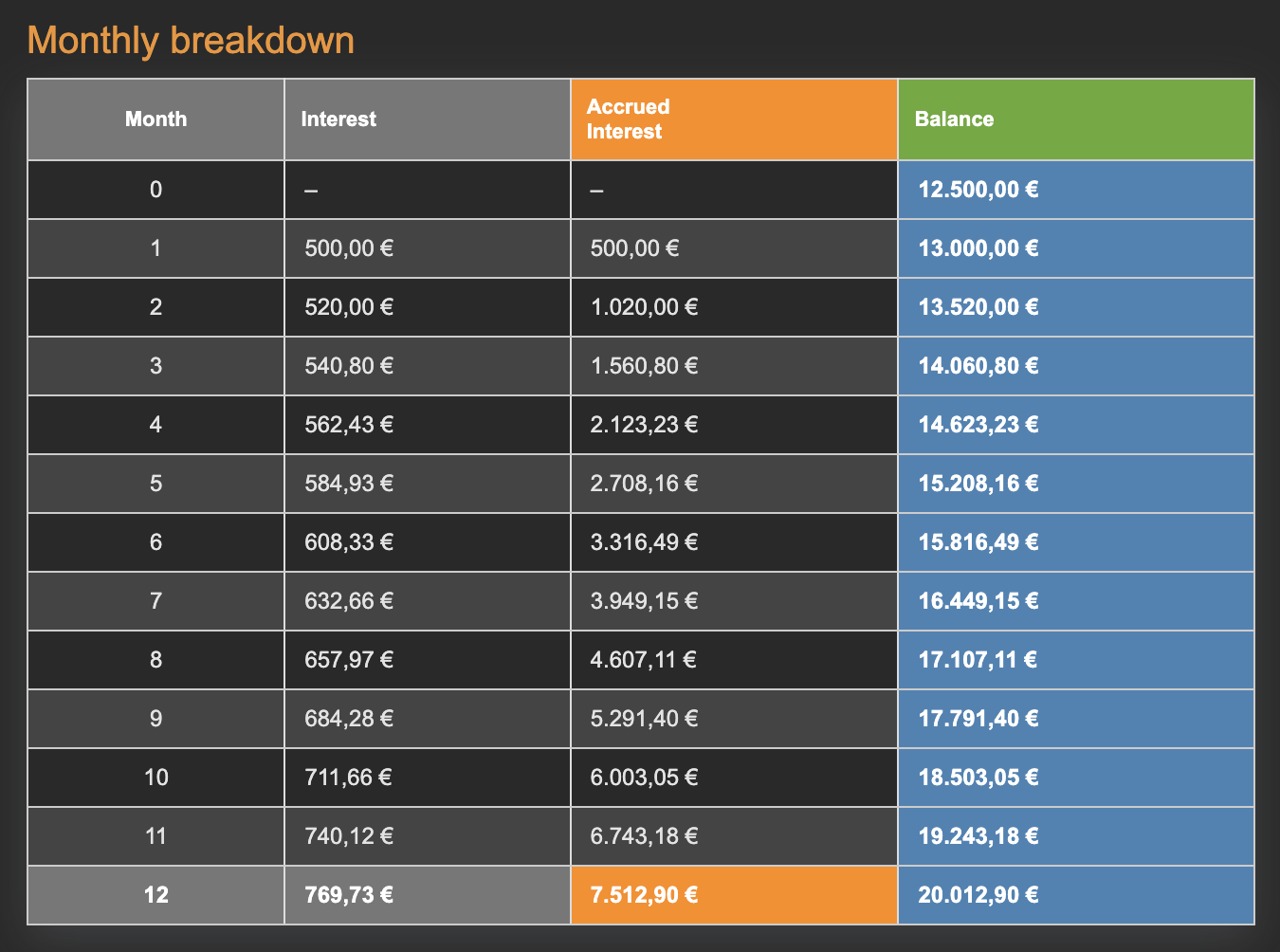Viewport: 1280px width, 952px height.
Task: Select balance 12.500,00 € cell
Action: tap(1076, 190)
